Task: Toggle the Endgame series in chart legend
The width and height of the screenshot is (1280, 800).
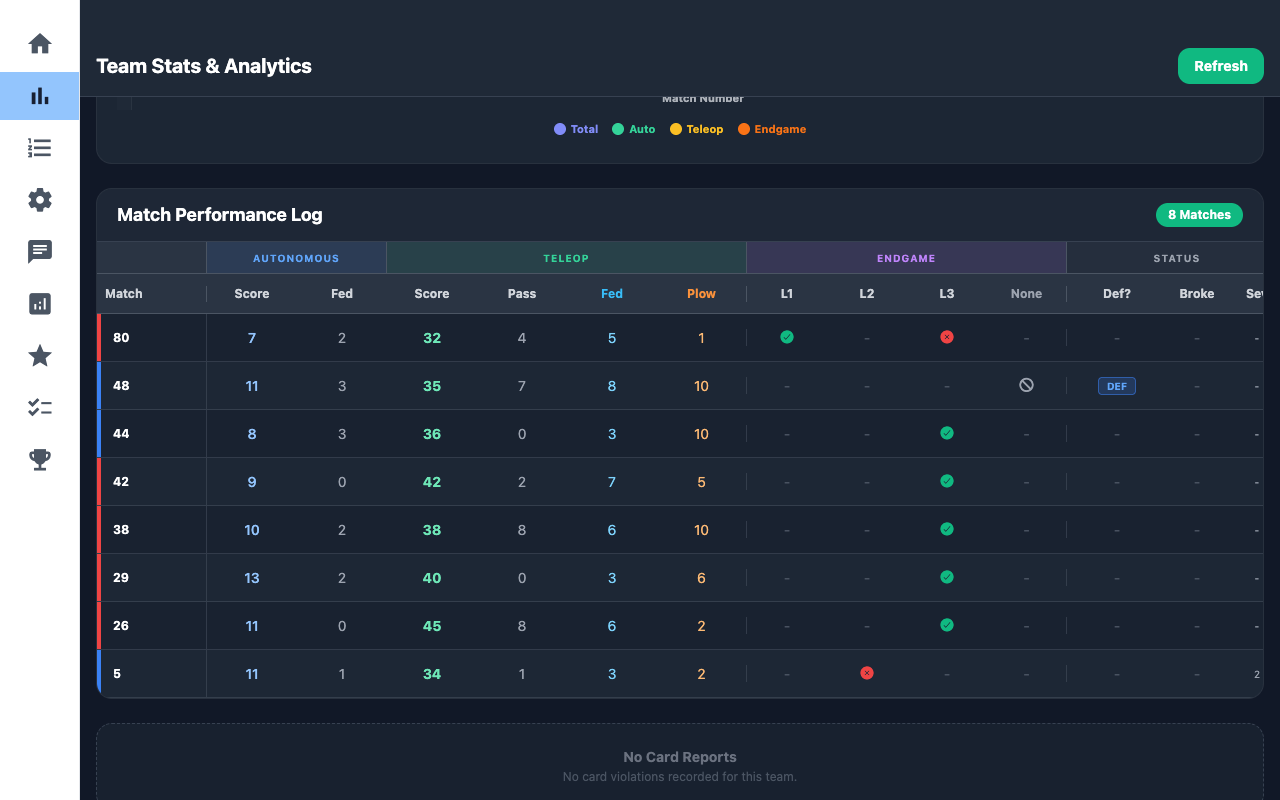Action: [772, 129]
